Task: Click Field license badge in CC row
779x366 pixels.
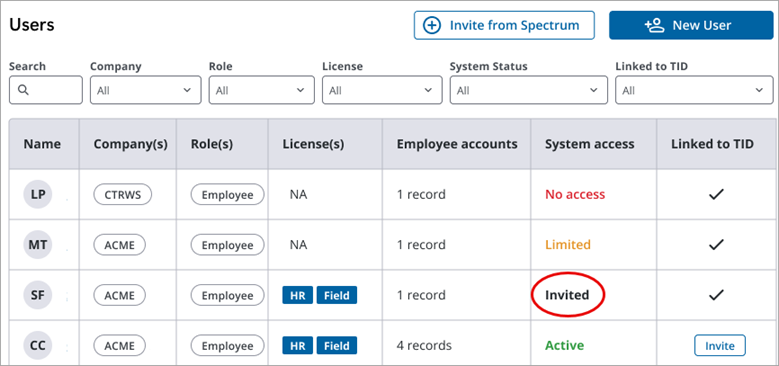Action: pos(337,346)
